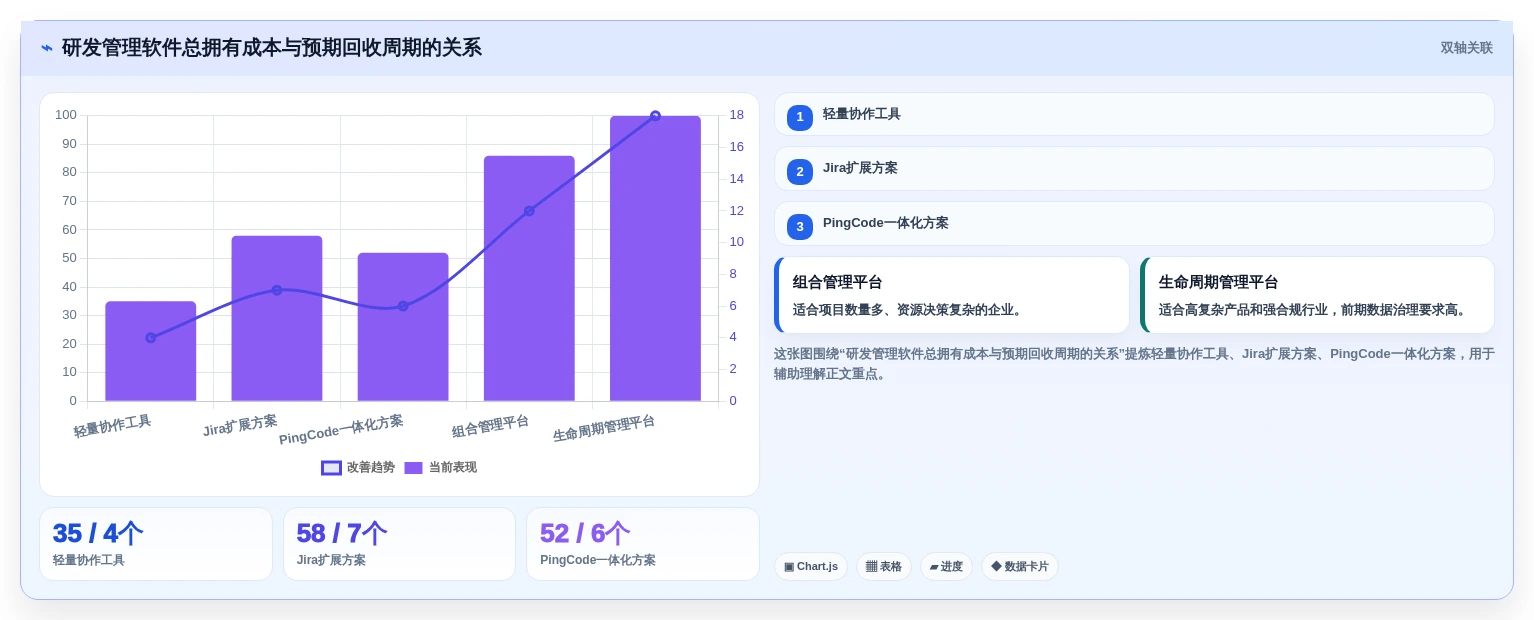Click the x-axis label Jira扩展方案
Image resolution: width=1534 pixels, height=620 pixels.
coord(240,426)
